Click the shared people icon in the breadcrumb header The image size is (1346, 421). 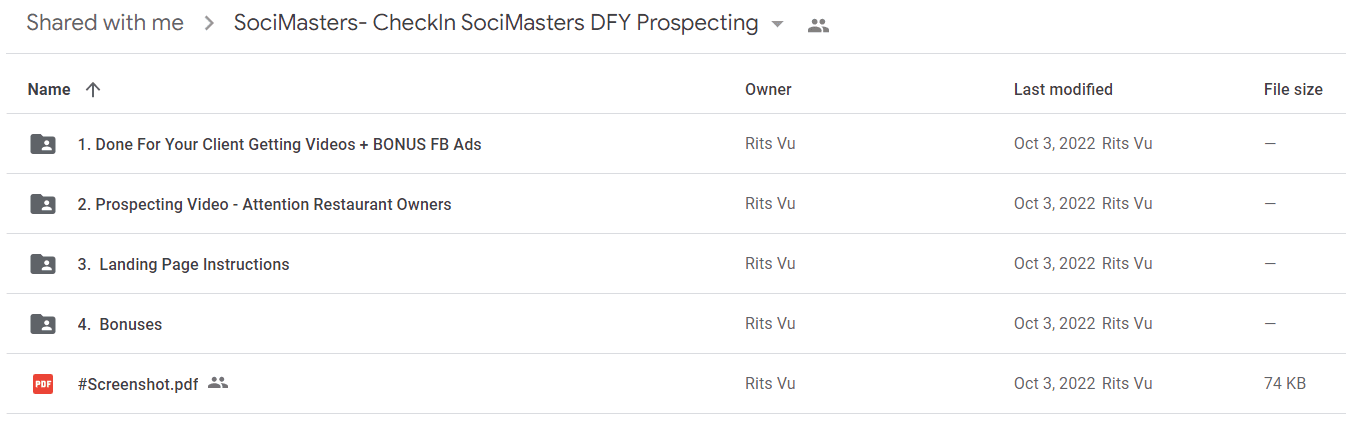pos(818,26)
